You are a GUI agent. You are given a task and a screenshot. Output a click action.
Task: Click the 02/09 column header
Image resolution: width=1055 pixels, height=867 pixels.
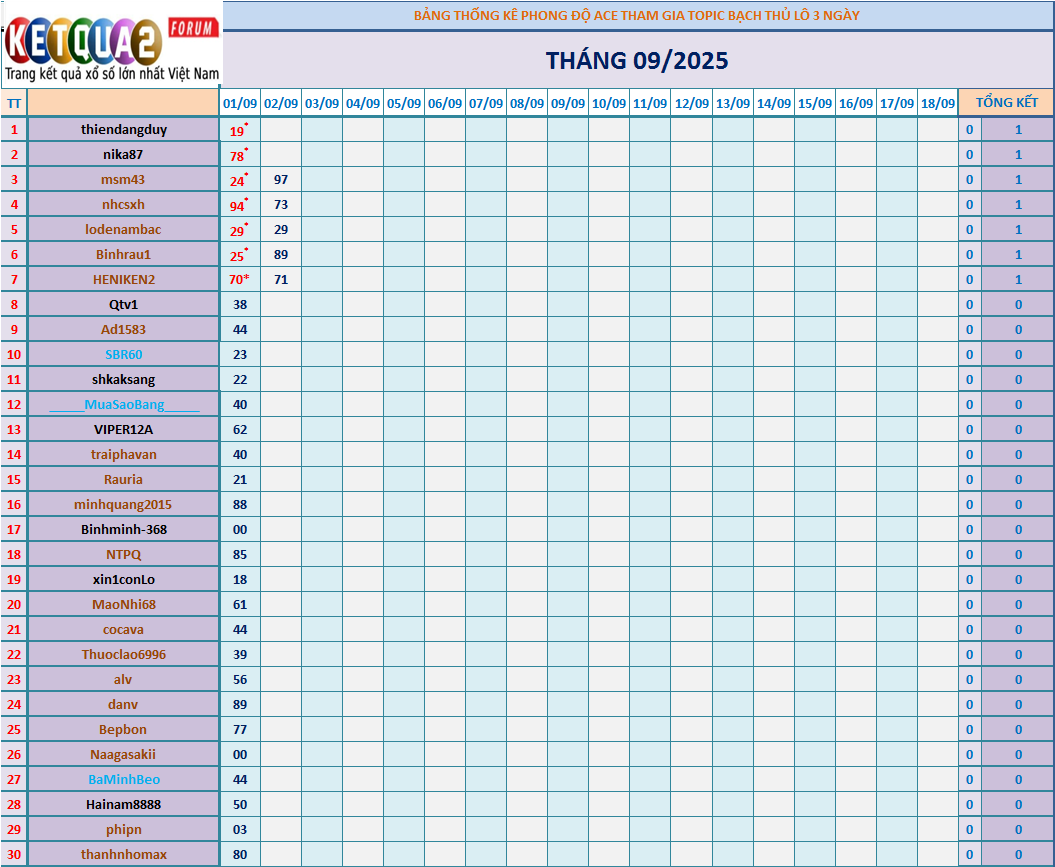281,103
